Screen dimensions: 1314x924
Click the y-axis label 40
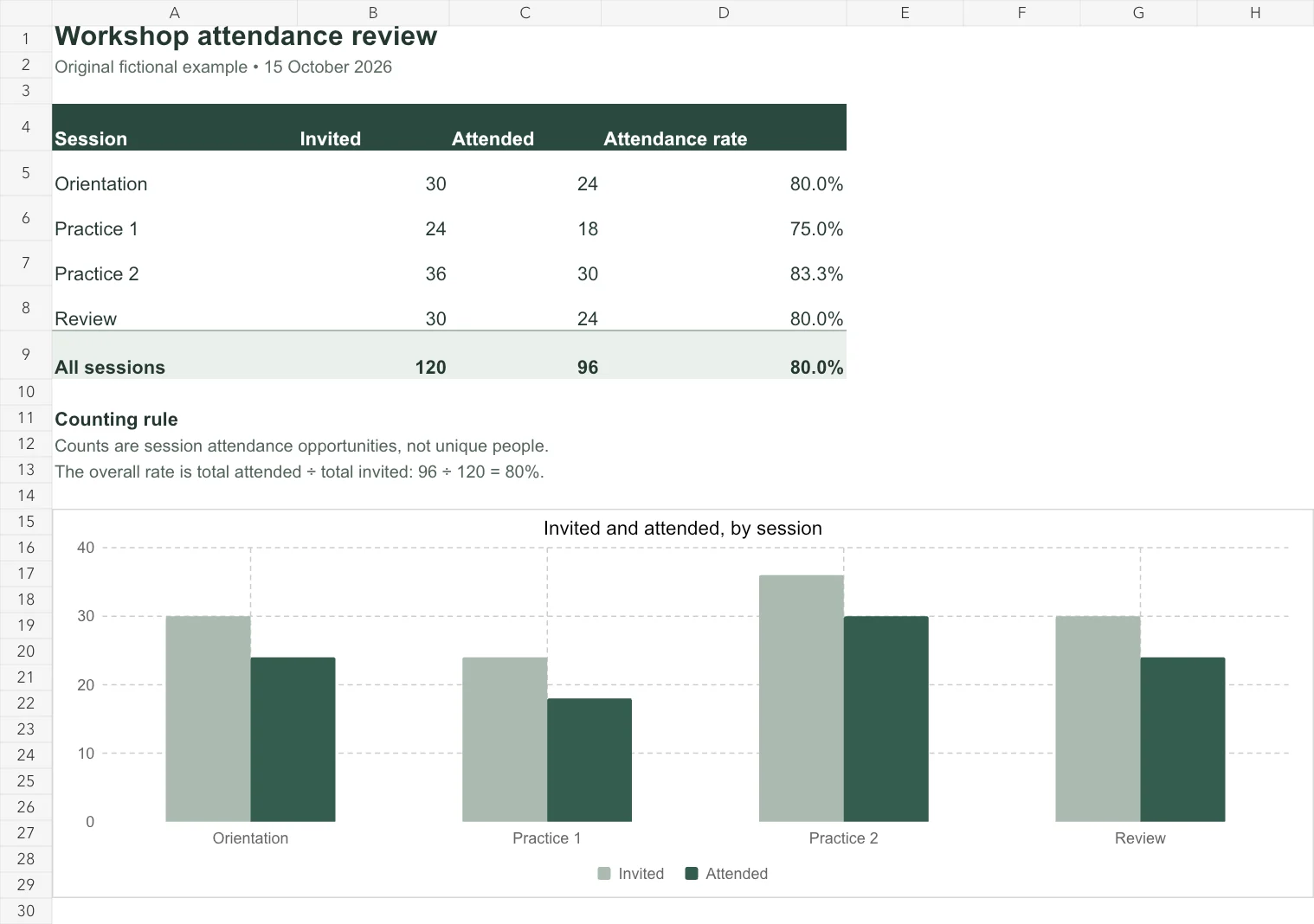click(x=86, y=548)
